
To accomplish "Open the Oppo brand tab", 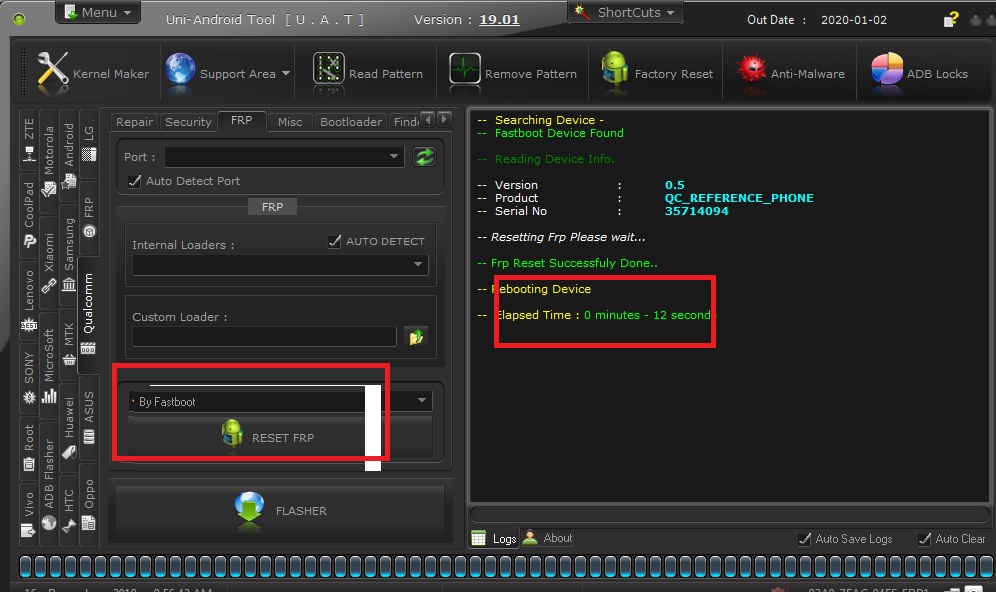I will point(89,504).
